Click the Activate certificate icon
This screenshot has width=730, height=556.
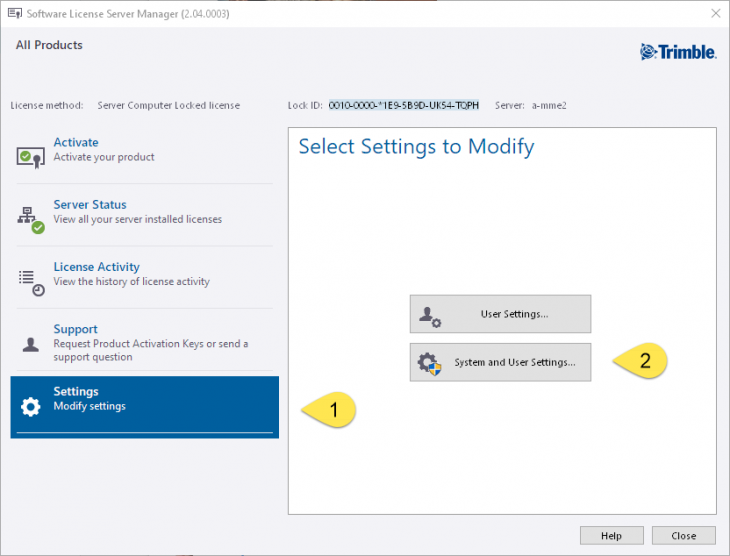pos(31,157)
